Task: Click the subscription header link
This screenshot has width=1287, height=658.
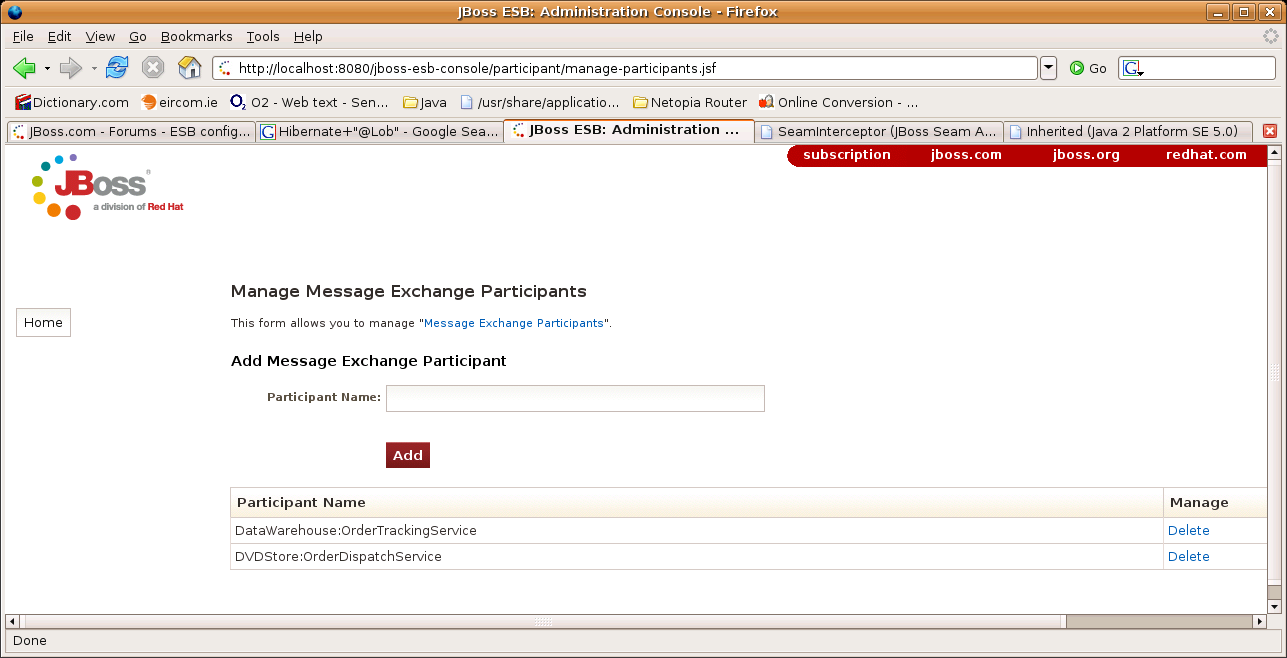Action: [846, 155]
